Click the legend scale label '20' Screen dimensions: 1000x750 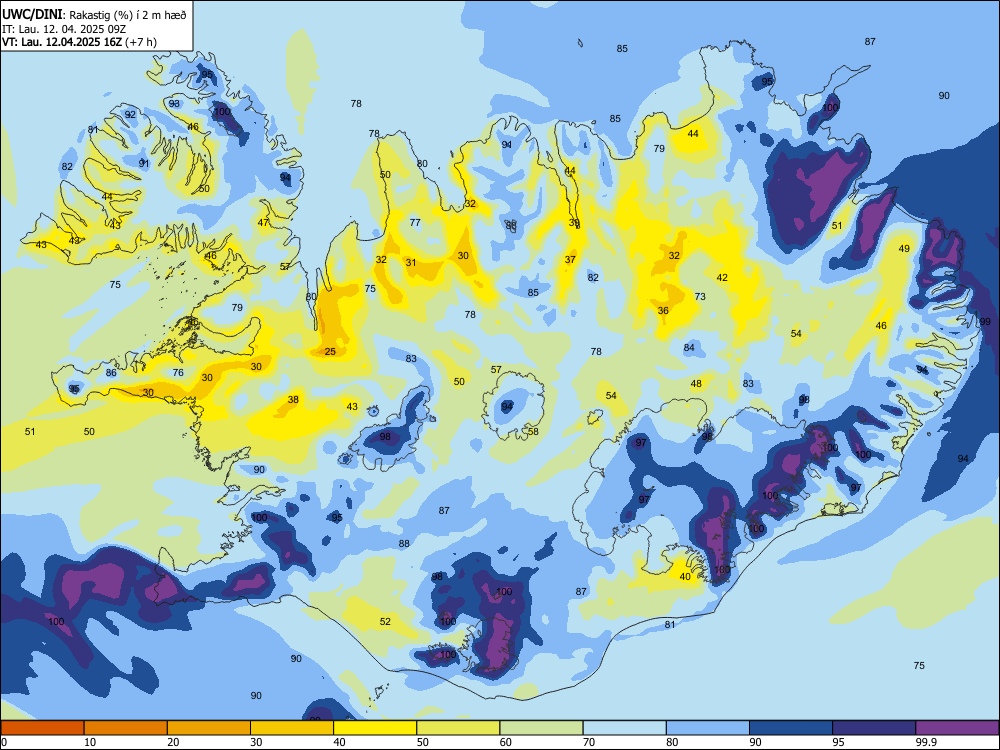pyautogui.click(x=173, y=742)
